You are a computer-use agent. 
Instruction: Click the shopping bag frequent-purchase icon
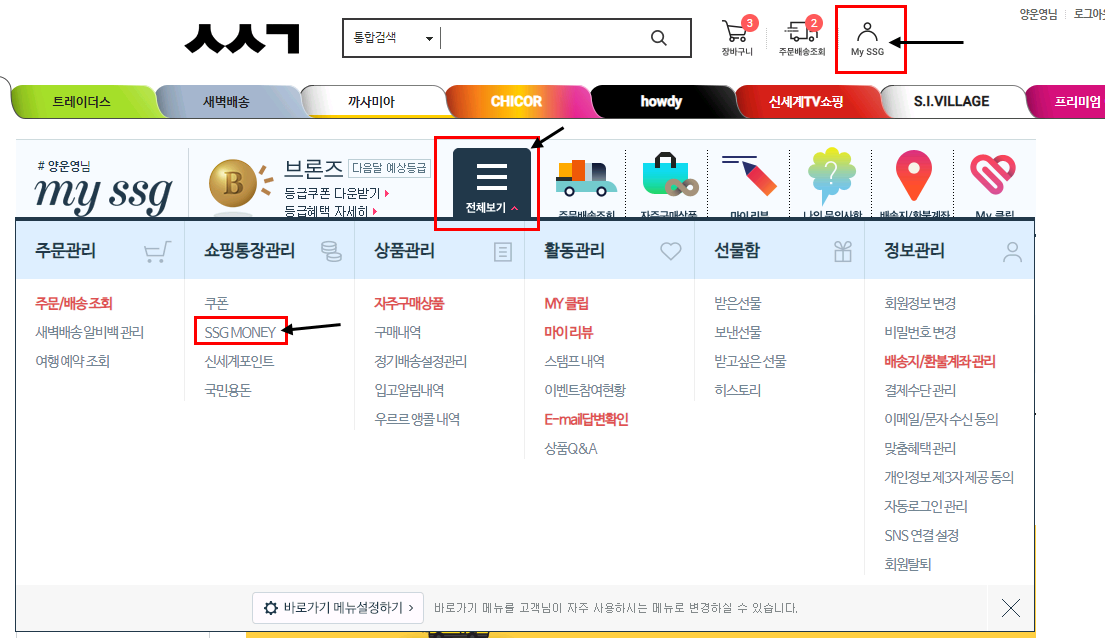coord(668,175)
